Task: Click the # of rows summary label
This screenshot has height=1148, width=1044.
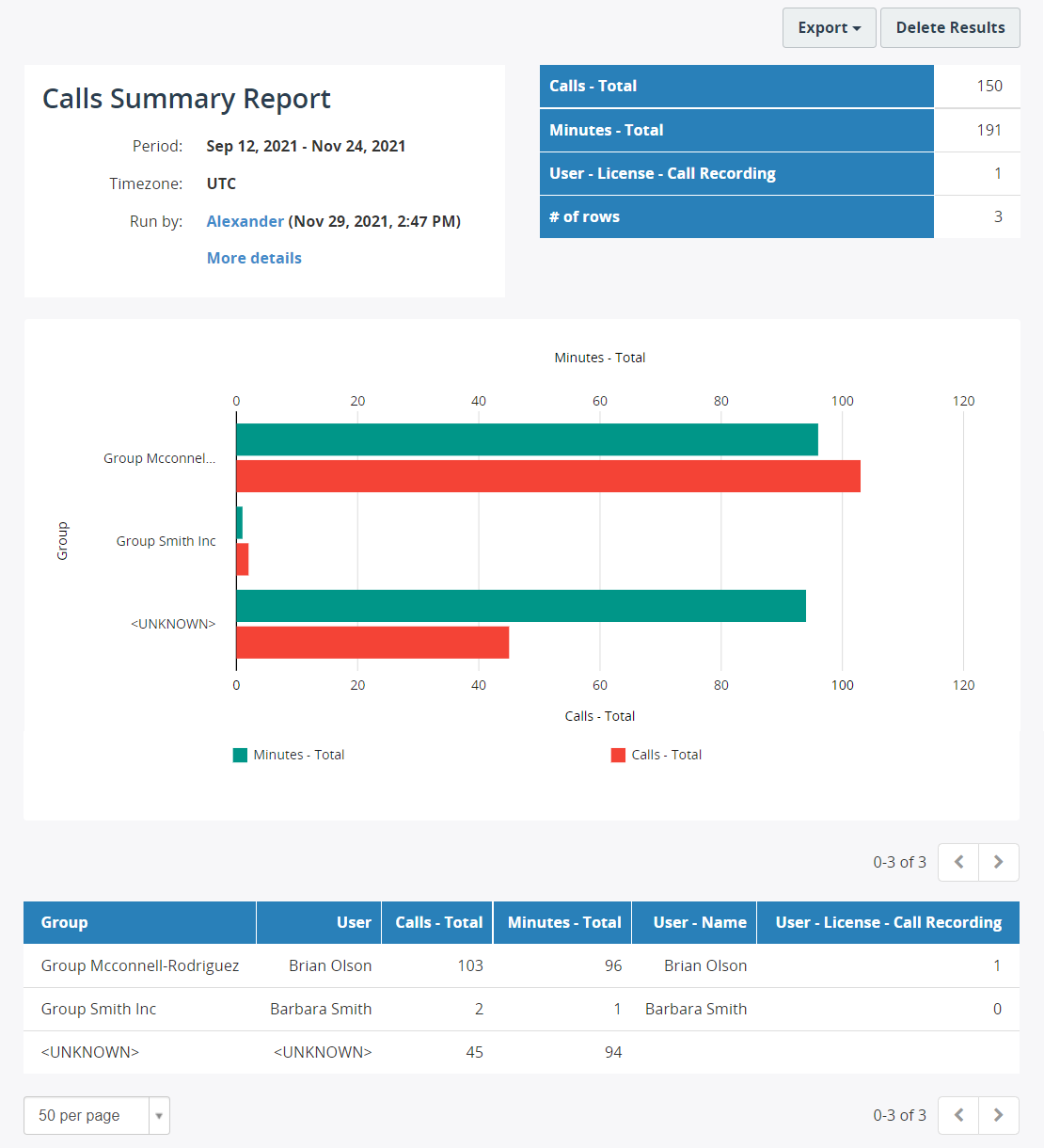Action: (584, 216)
